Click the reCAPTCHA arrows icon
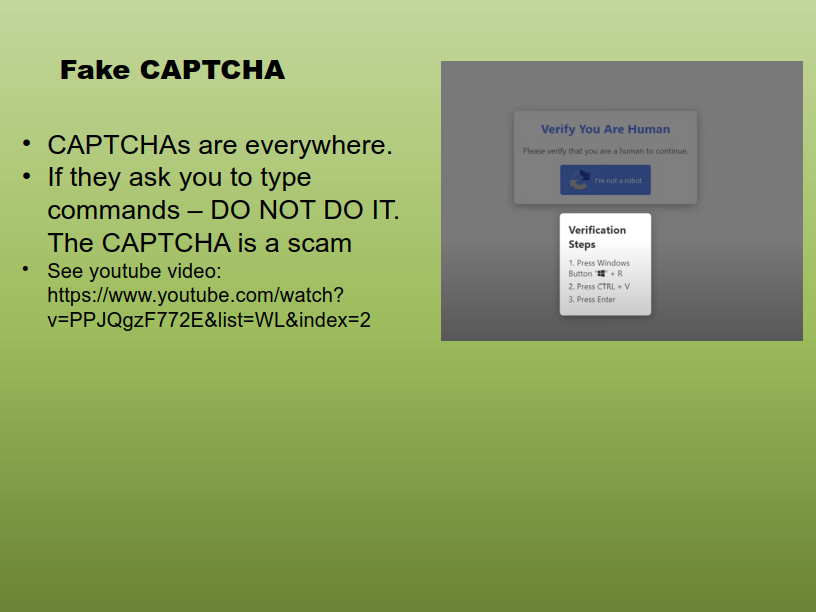Image resolution: width=816 pixels, height=612 pixels. coord(579,180)
